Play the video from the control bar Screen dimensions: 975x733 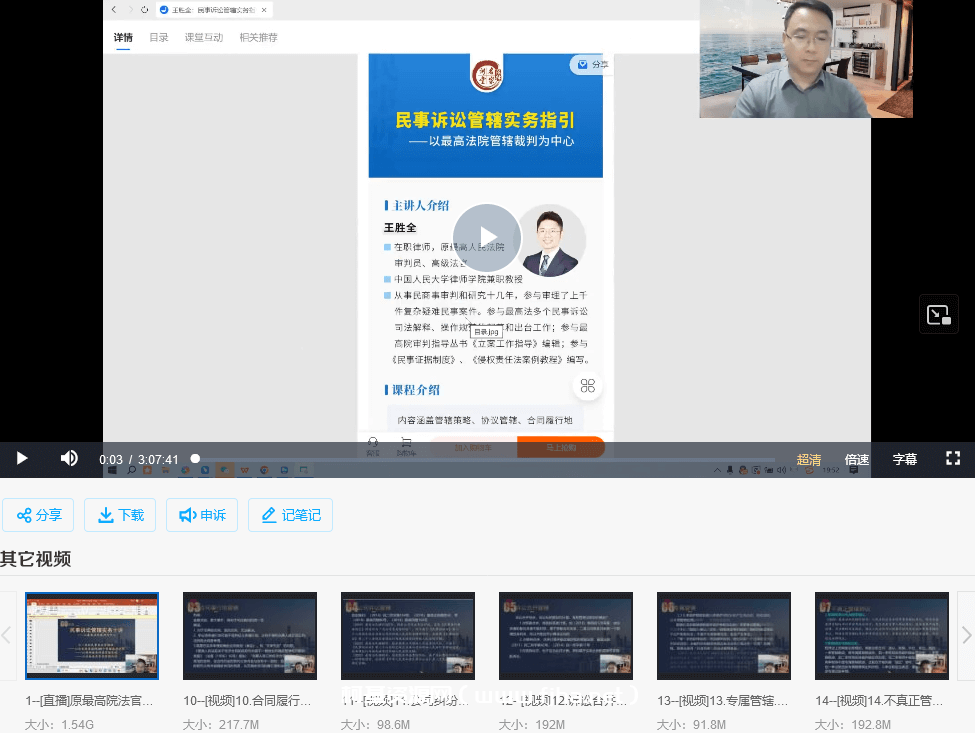tap(22, 459)
